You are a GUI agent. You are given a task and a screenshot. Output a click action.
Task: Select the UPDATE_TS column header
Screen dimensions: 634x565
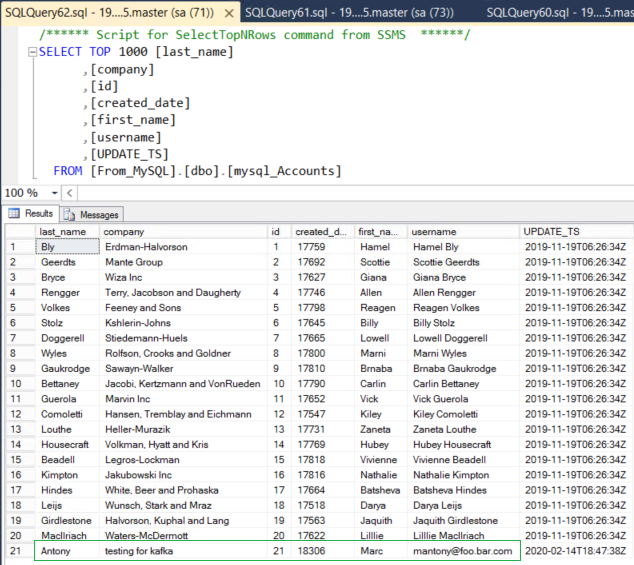click(576, 232)
